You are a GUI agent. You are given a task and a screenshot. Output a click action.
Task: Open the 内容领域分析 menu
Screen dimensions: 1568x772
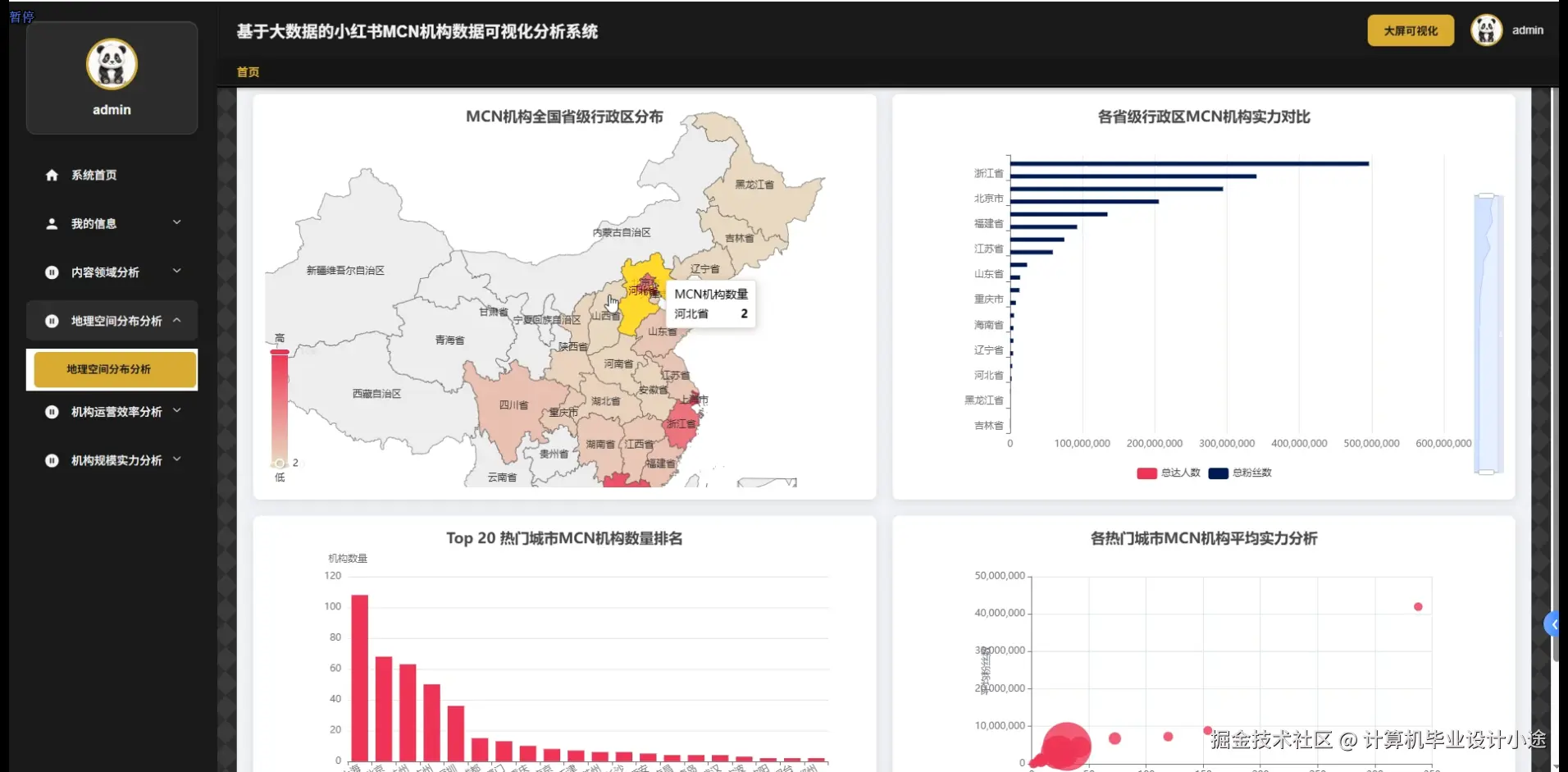[112, 272]
